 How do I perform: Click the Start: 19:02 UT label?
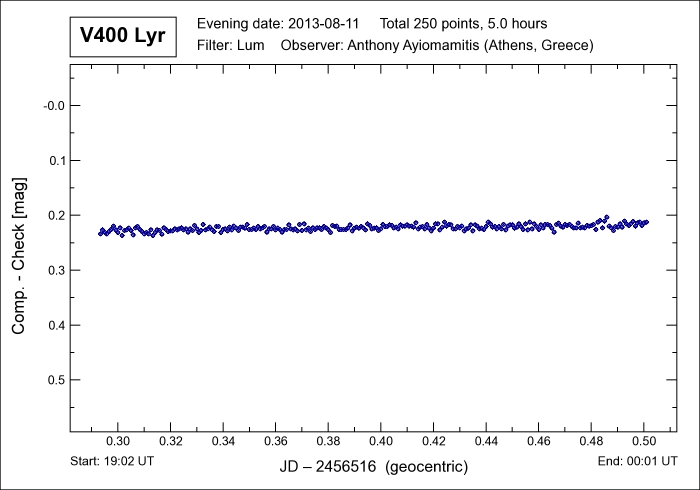113,461
